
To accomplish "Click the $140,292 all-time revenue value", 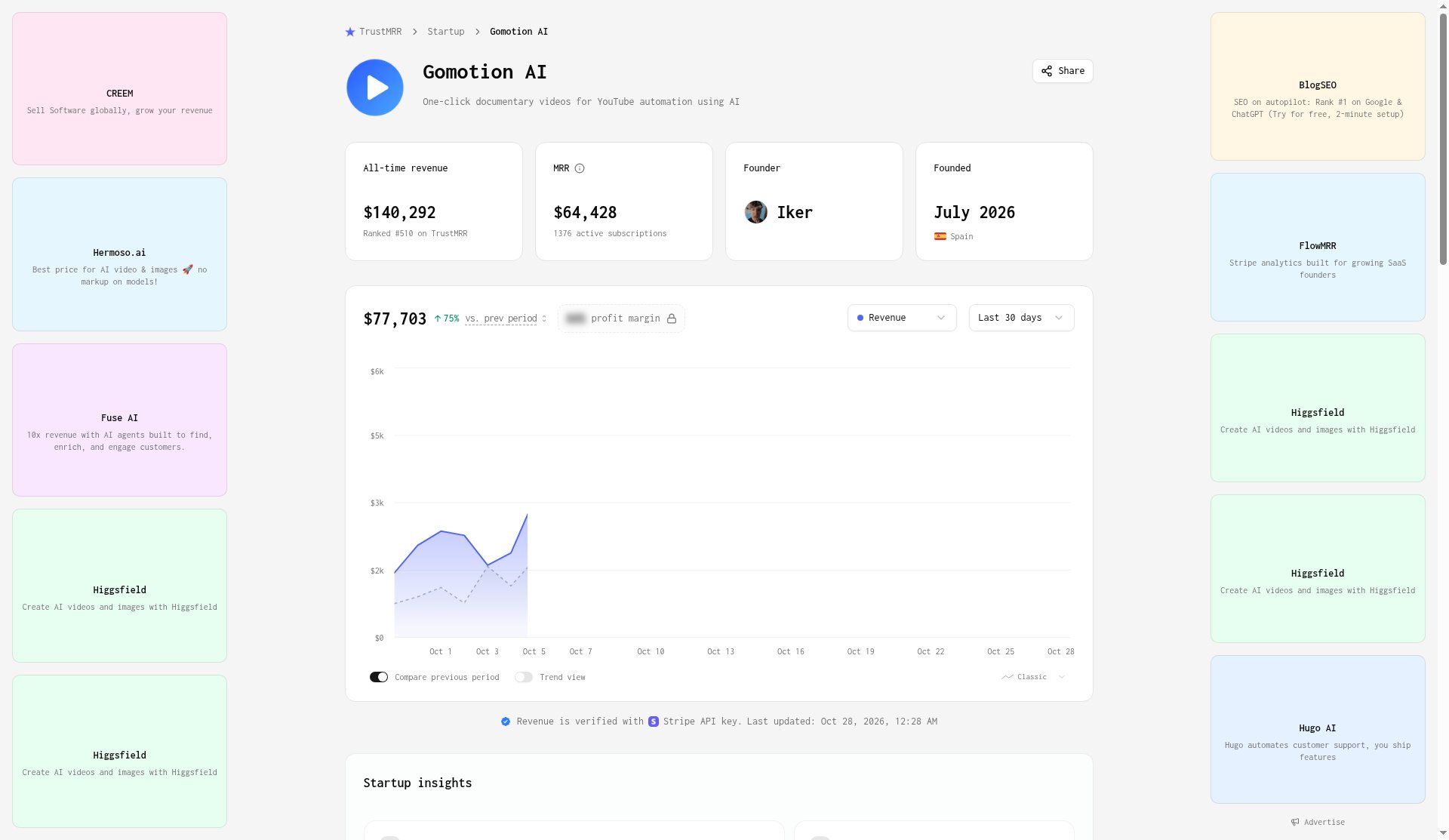I will [399, 213].
